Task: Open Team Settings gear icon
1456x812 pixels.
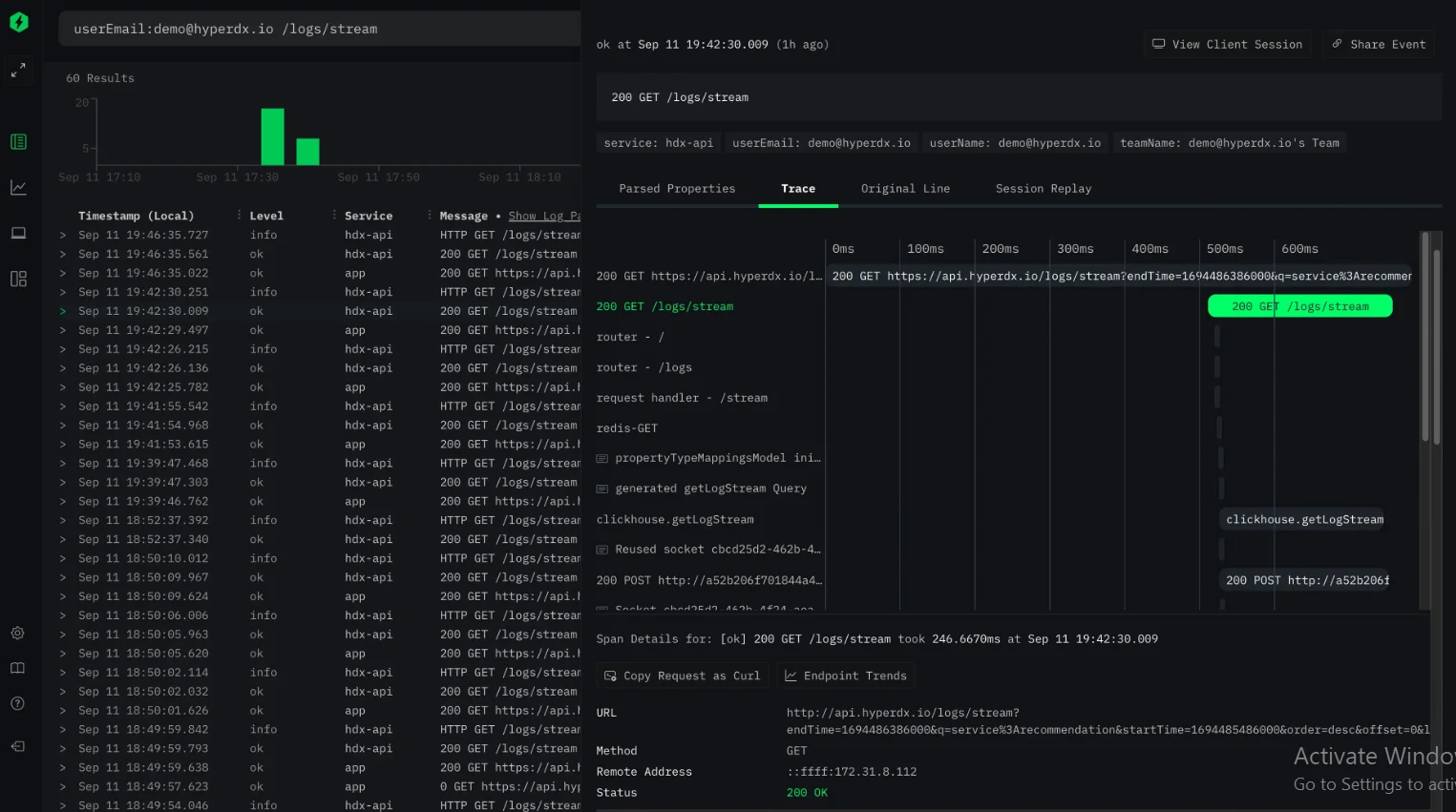Action: 17,634
